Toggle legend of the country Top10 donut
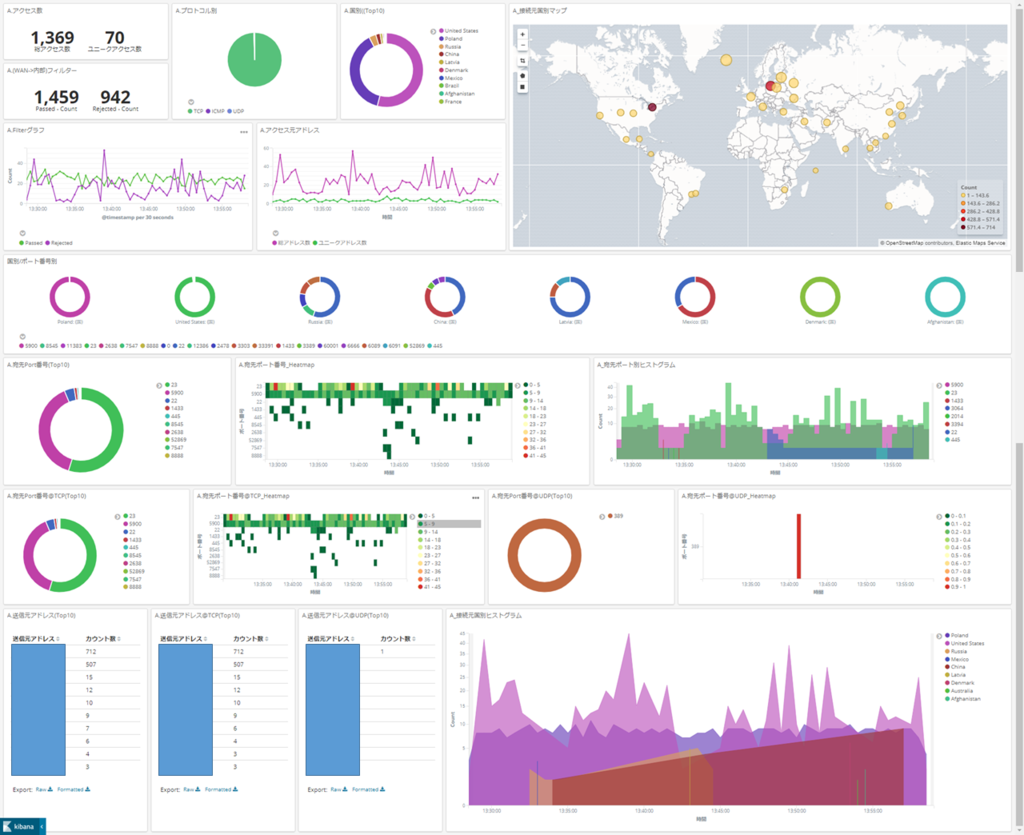The width and height of the screenshot is (1024, 835). 433,31
